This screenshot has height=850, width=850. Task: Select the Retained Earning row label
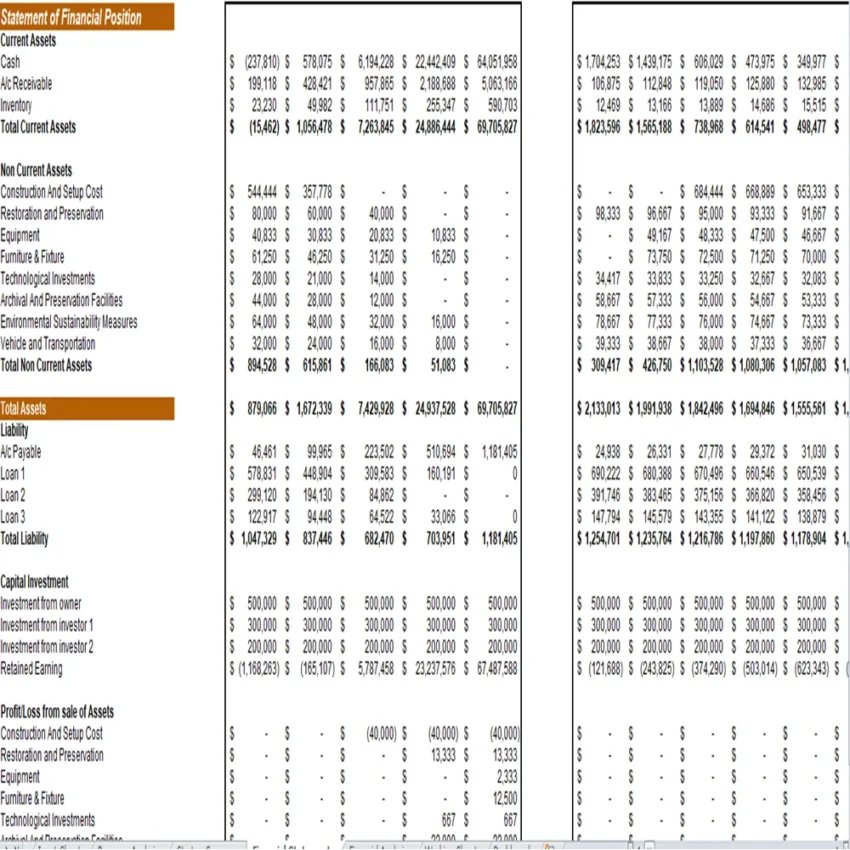(x=32, y=668)
